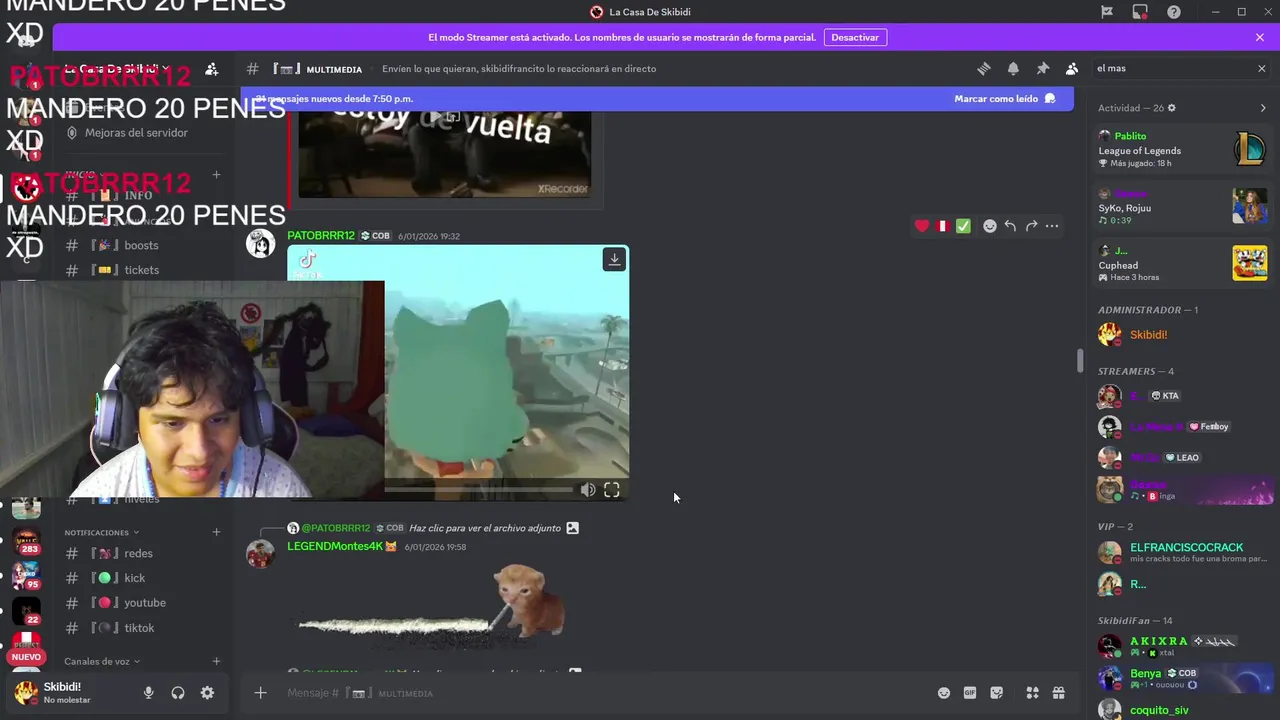Open the boosts channel
1280x720 pixels.
click(140, 245)
